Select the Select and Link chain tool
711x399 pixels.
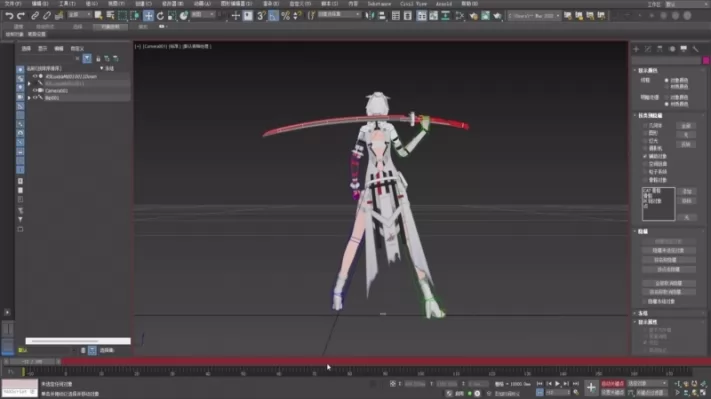pos(35,16)
